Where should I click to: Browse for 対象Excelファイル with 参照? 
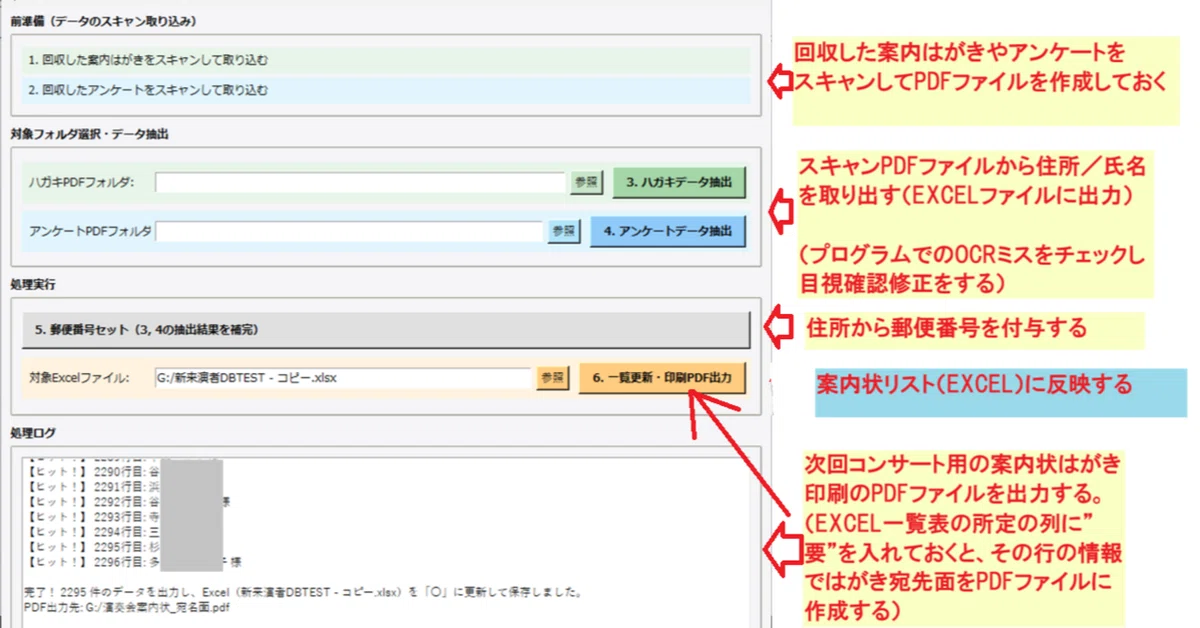552,378
